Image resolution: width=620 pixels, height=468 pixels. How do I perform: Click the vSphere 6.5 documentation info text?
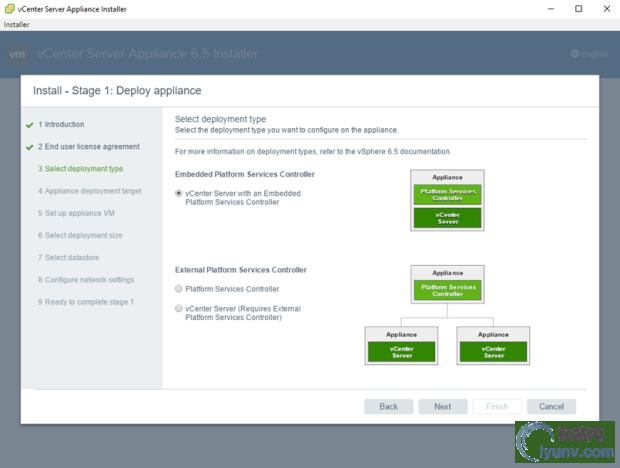[x=313, y=151]
